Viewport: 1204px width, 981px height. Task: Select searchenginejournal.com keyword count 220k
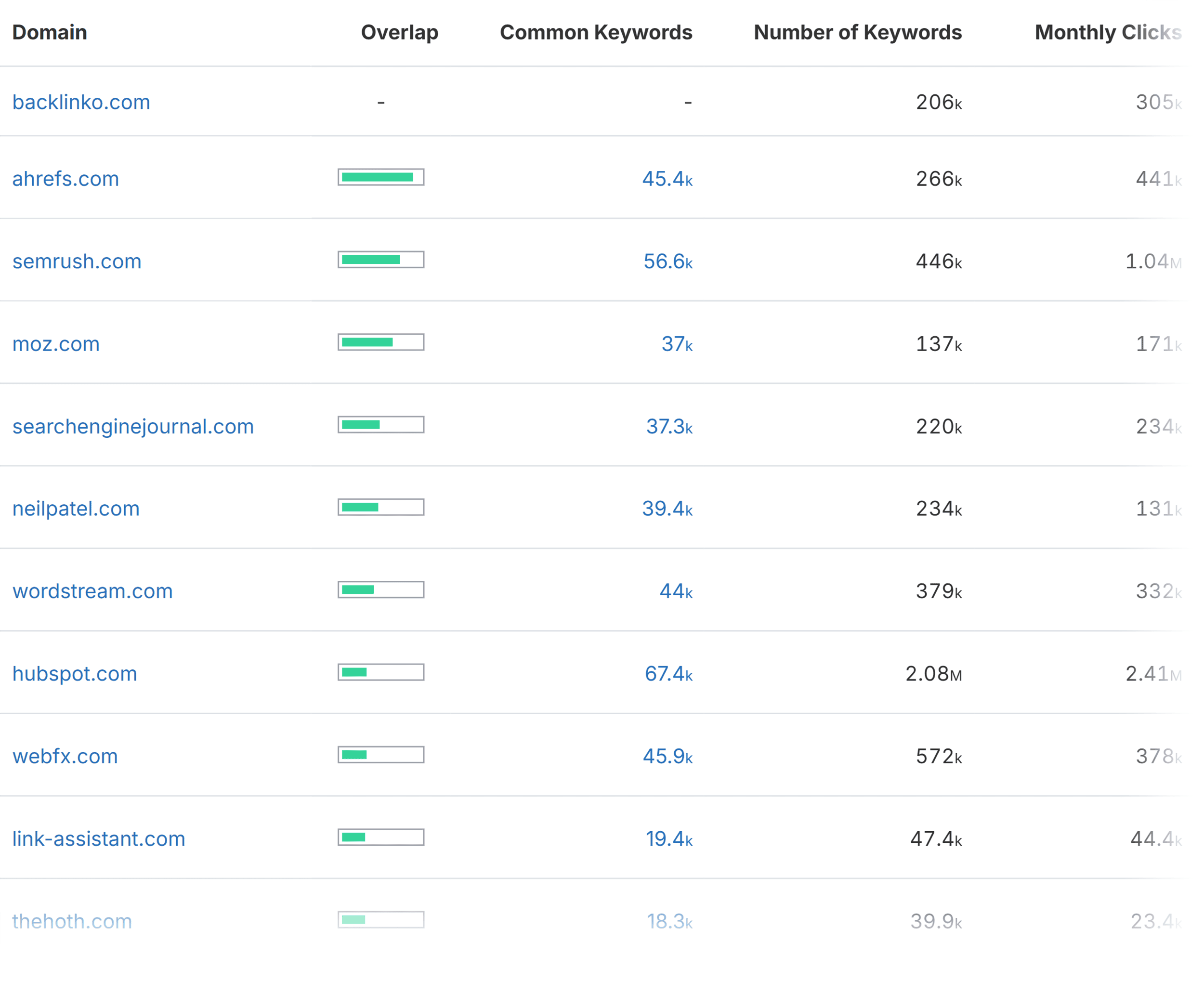(x=939, y=426)
